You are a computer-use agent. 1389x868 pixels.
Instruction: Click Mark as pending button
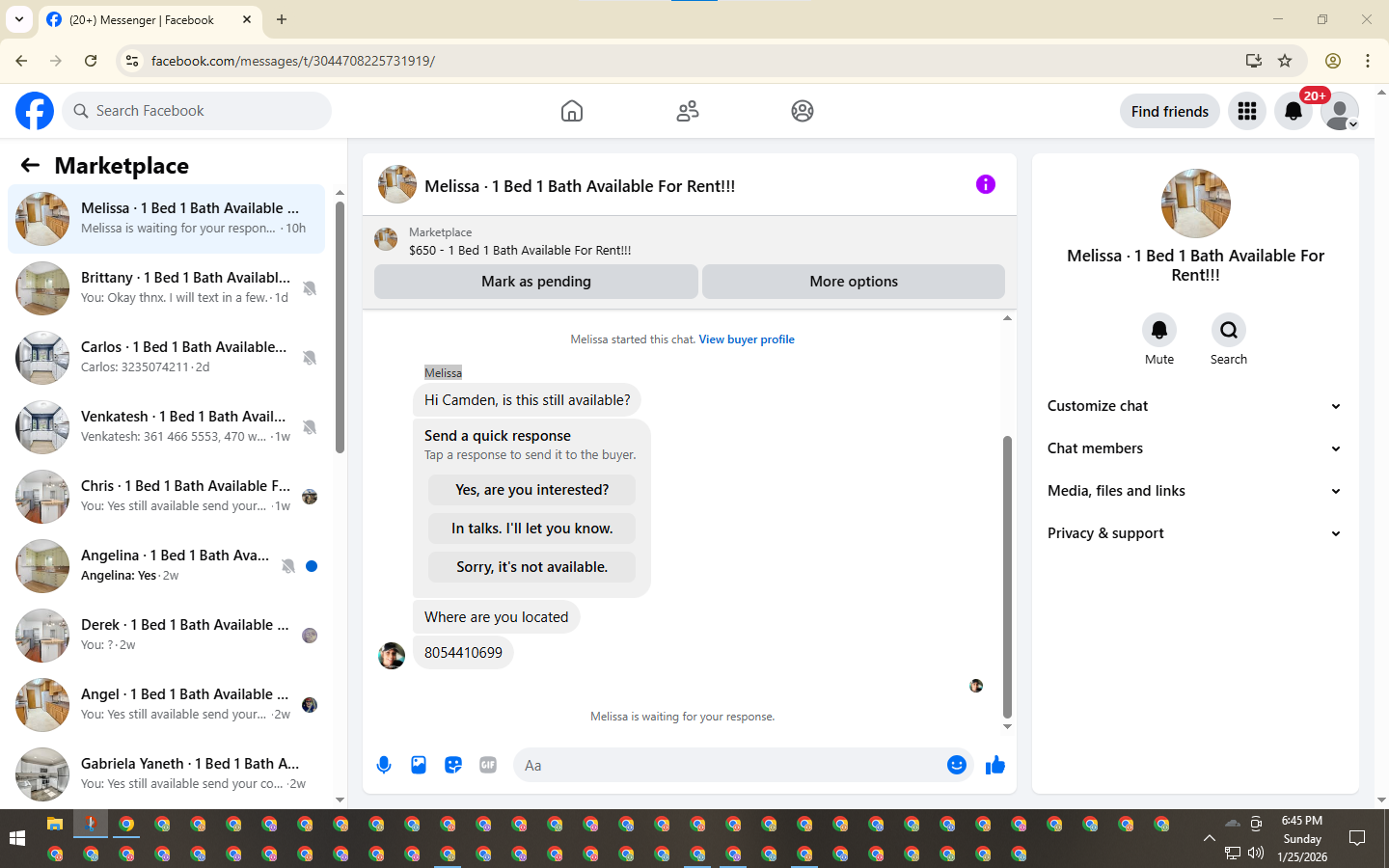click(x=536, y=282)
